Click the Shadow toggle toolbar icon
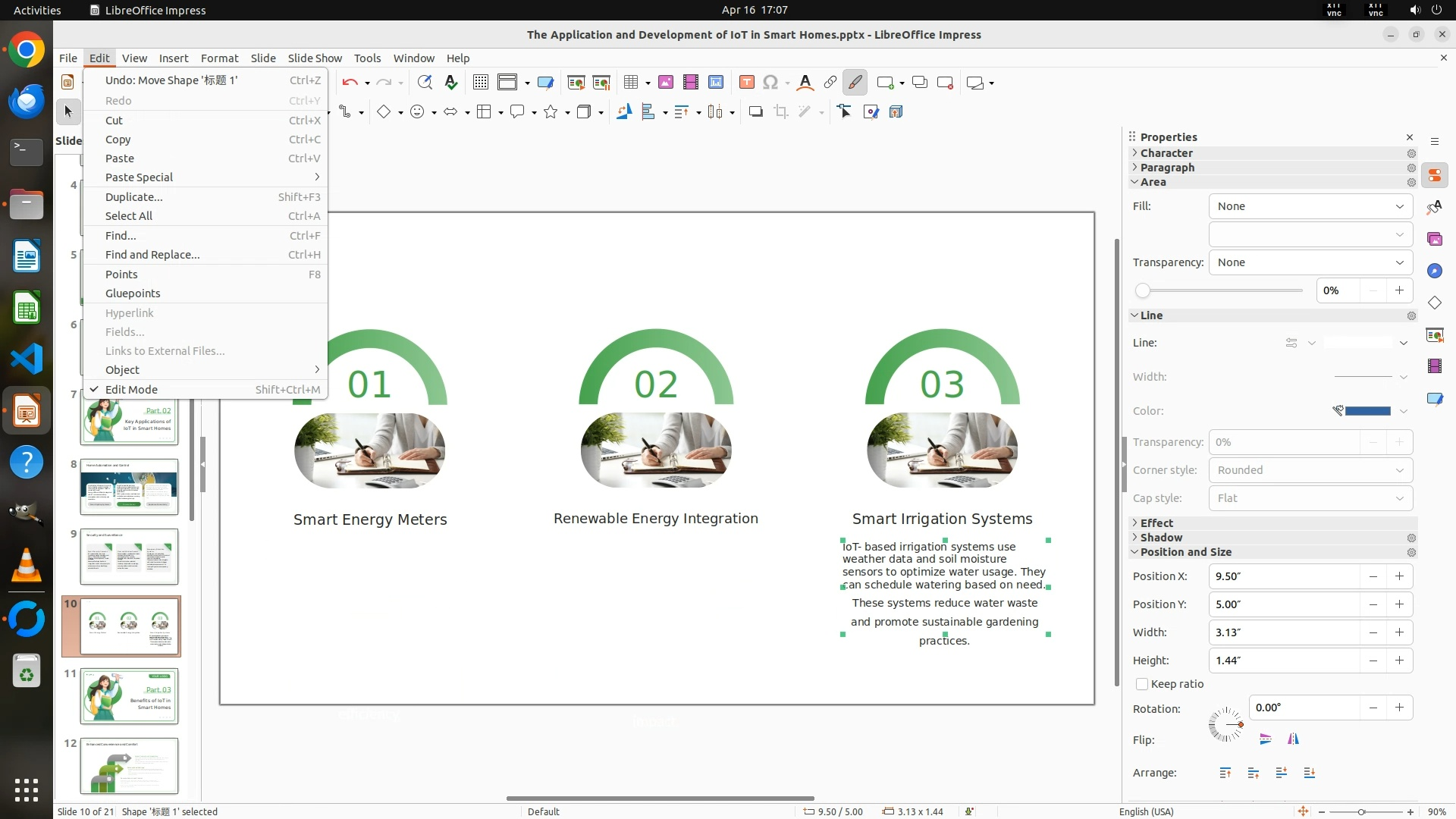The height and width of the screenshot is (819, 1456). click(755, 112)
